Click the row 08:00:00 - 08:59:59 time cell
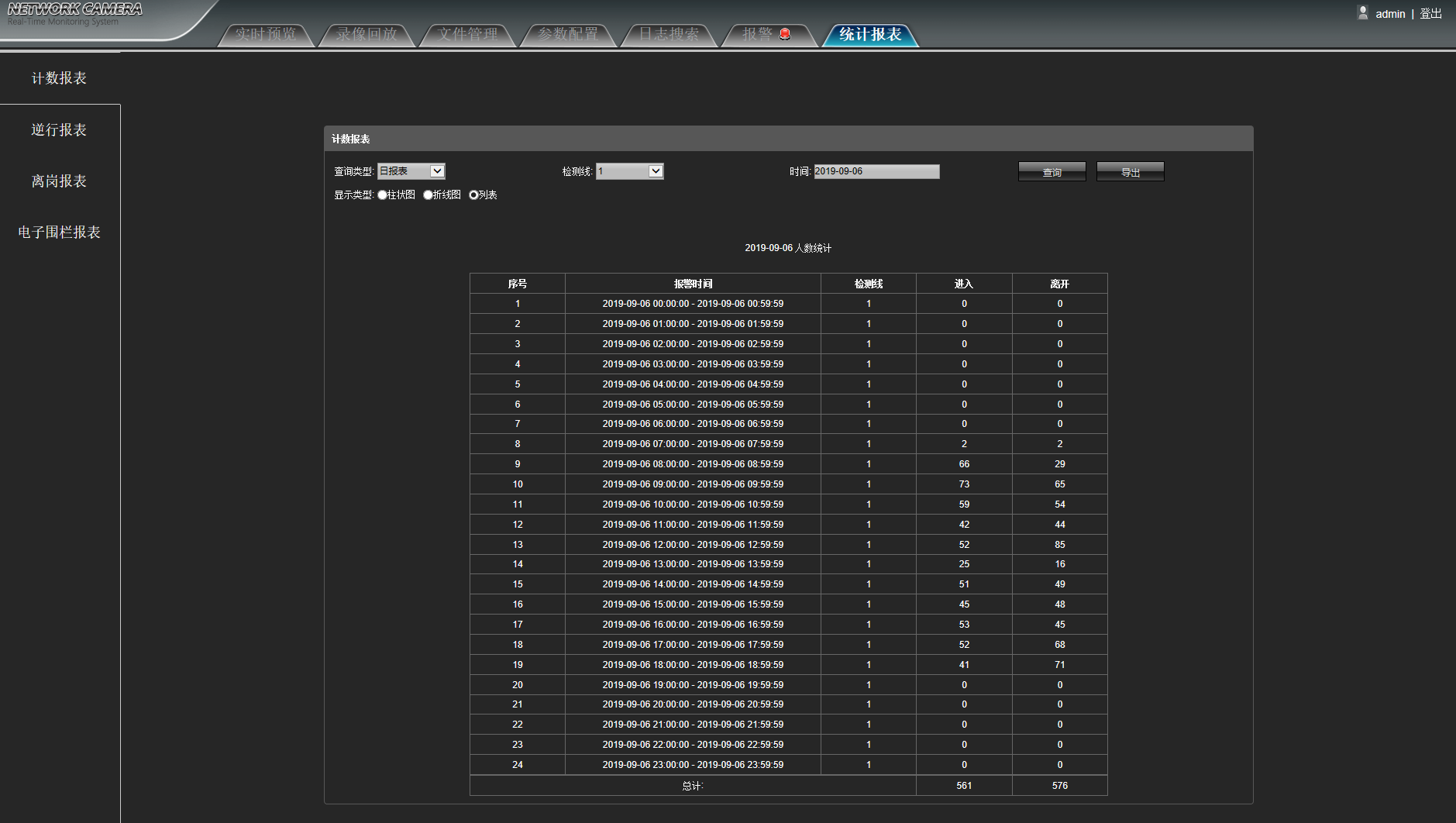 (693, 464)
